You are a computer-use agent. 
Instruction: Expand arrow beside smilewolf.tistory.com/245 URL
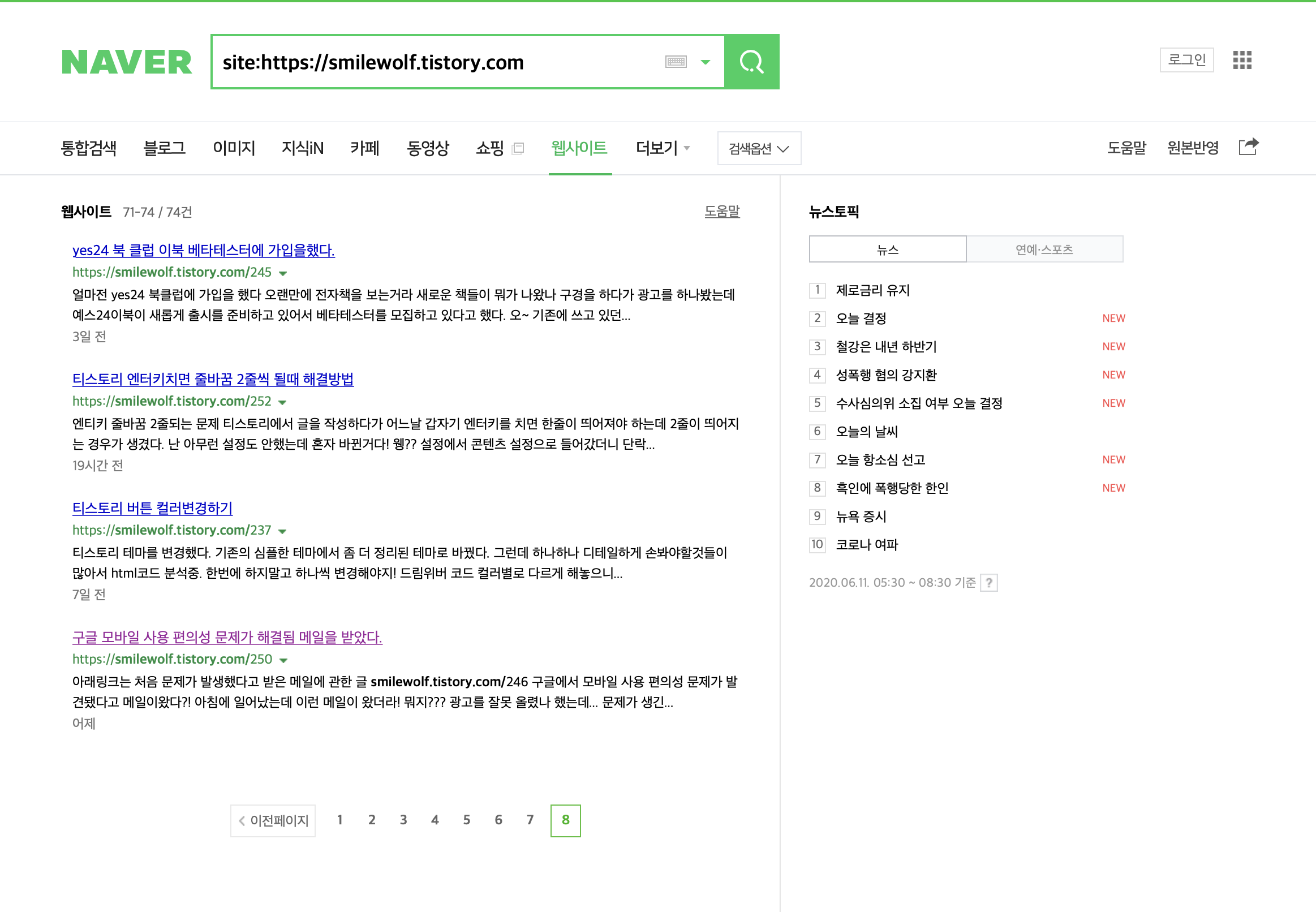click(x=283, y=273)
